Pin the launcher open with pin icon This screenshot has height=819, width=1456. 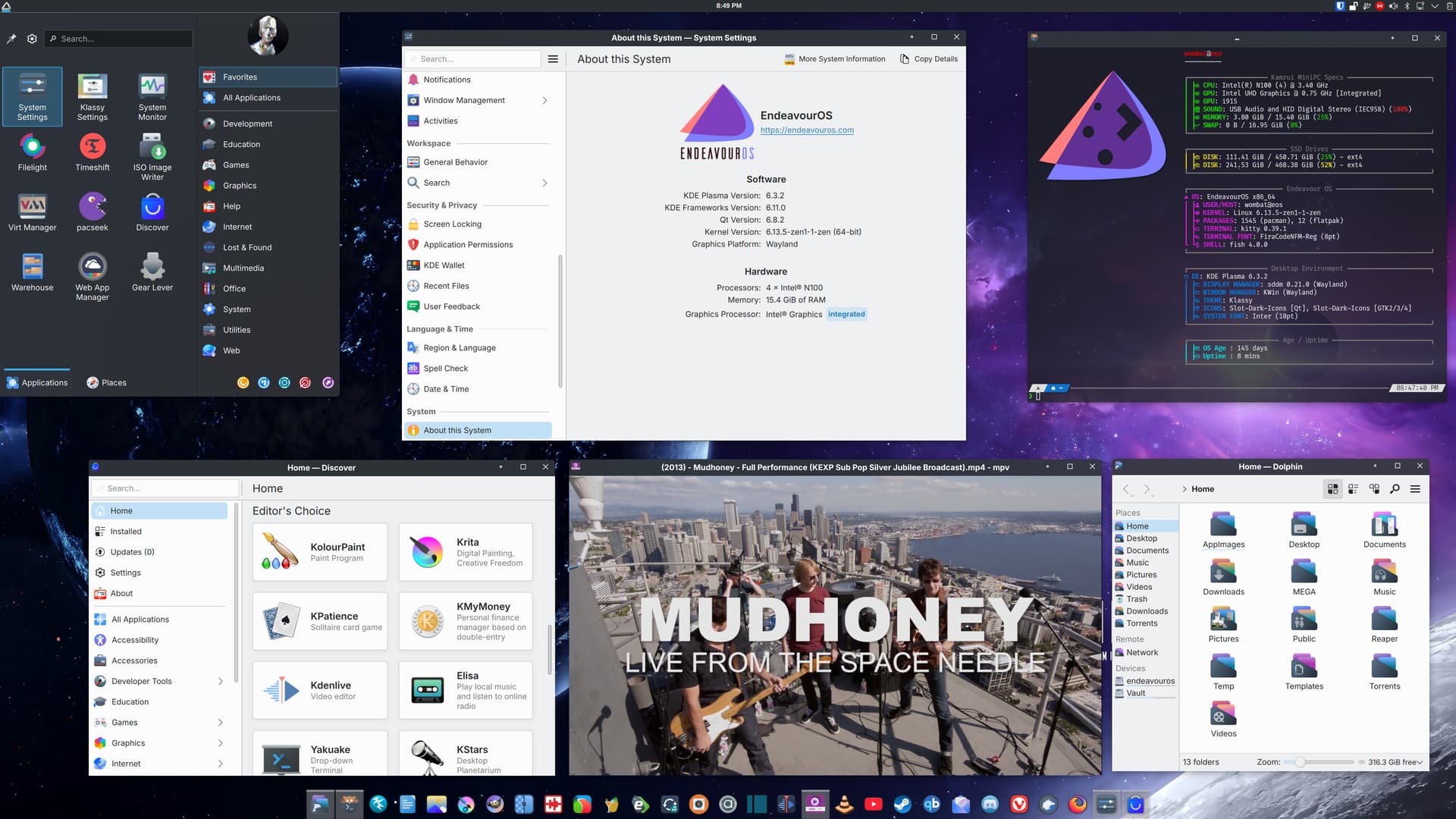tap(11, 39)
